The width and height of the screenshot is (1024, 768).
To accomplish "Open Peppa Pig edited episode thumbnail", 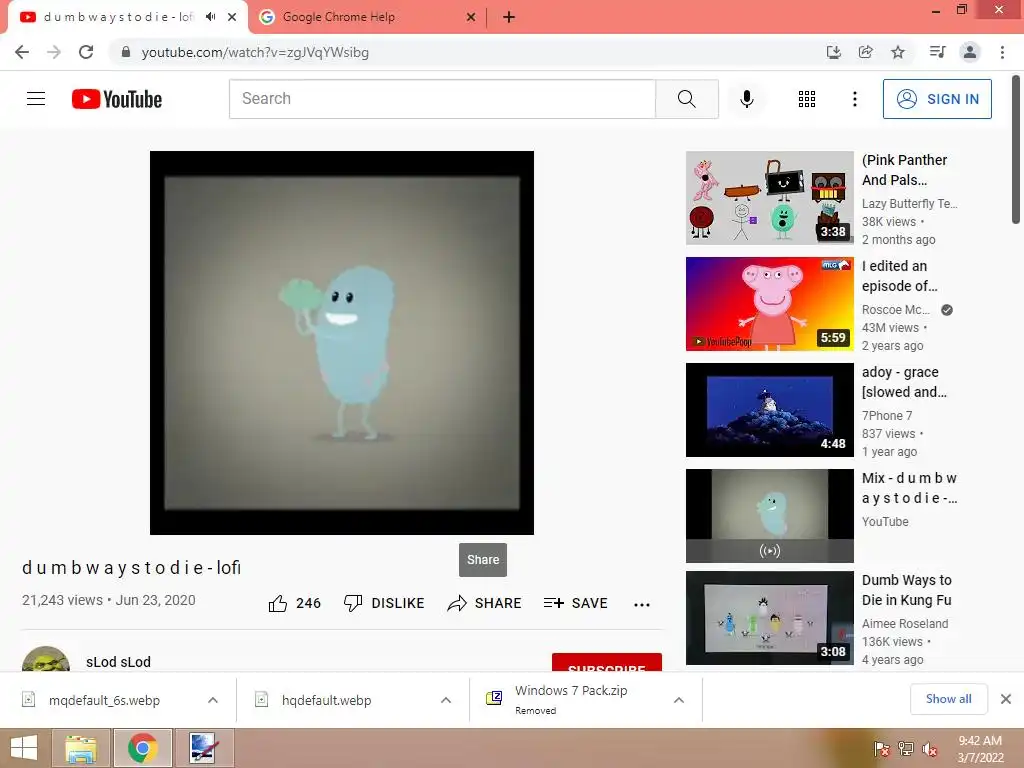I will point(769,304).
